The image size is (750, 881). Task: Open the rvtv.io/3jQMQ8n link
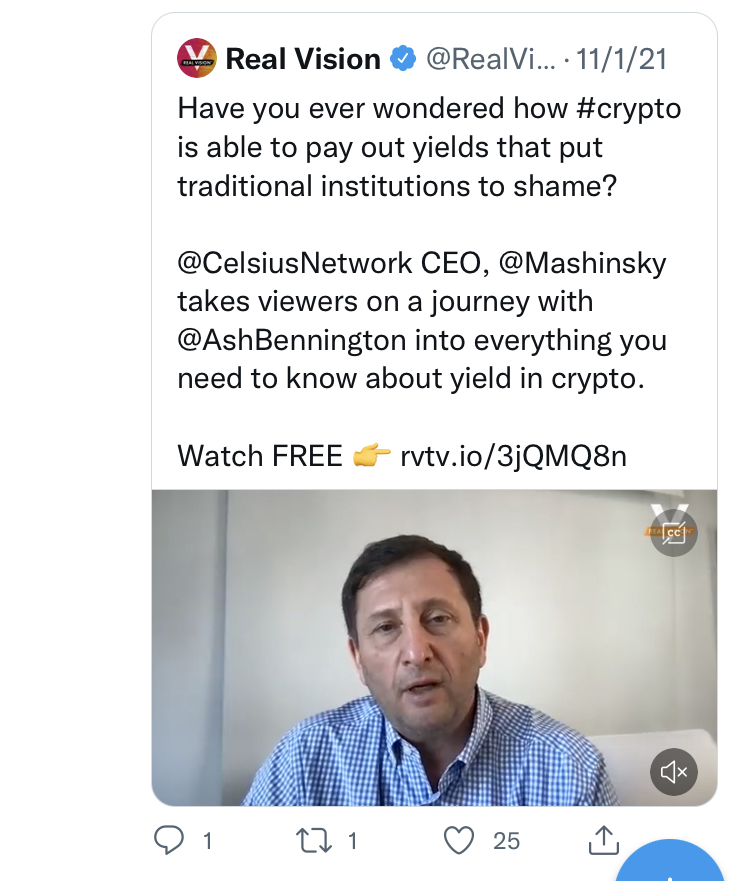coord(513,456)
